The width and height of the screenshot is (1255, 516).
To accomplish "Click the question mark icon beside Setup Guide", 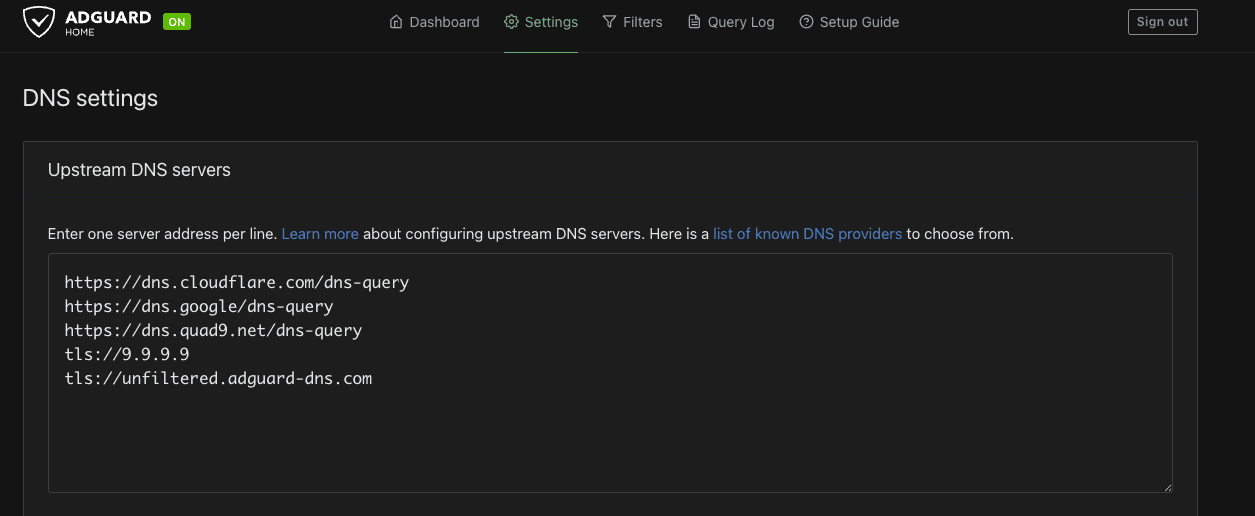I will pyautogui.click(x=806, y=22).
